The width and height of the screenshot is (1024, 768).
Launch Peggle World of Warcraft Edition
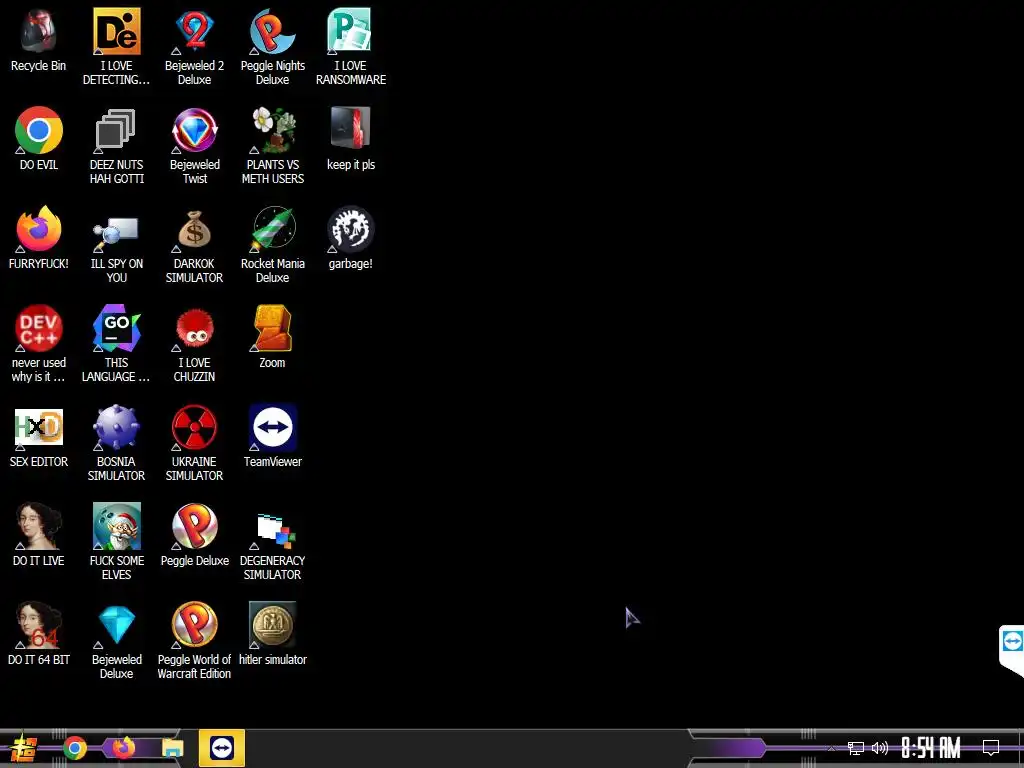point(194,625)
